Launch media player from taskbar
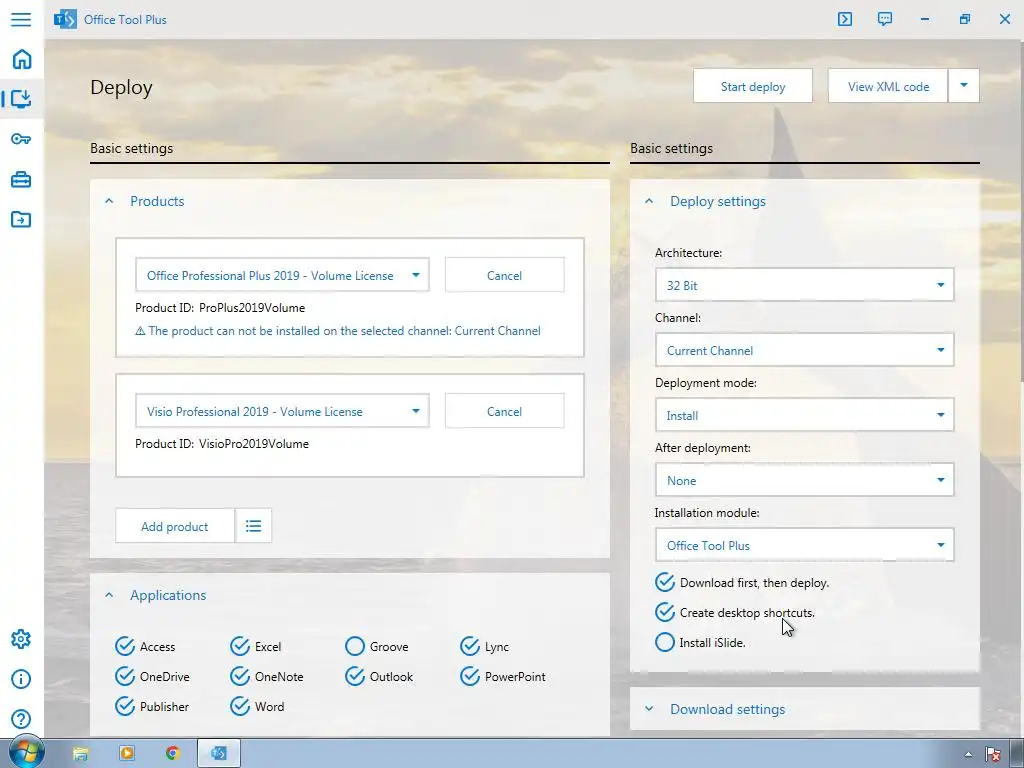 [127, 754]
